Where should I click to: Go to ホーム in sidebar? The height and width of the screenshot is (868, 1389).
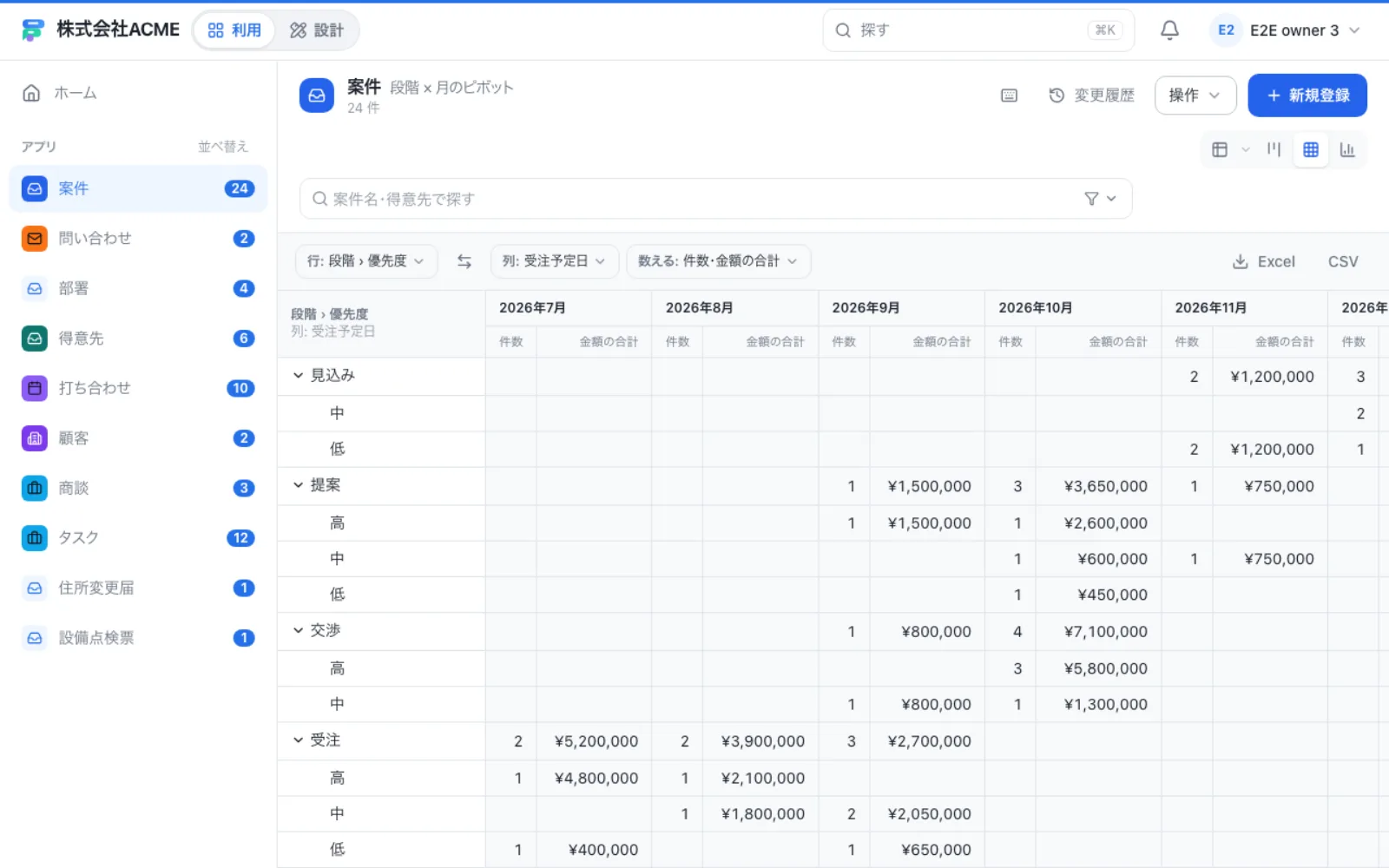pos(138,93)
